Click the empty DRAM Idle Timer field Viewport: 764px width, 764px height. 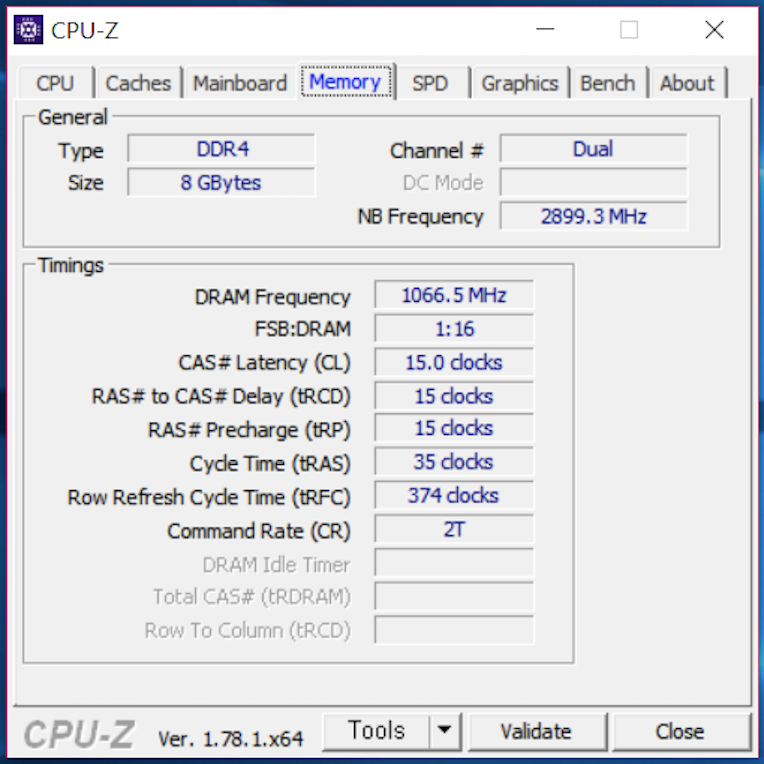(454, 562)
